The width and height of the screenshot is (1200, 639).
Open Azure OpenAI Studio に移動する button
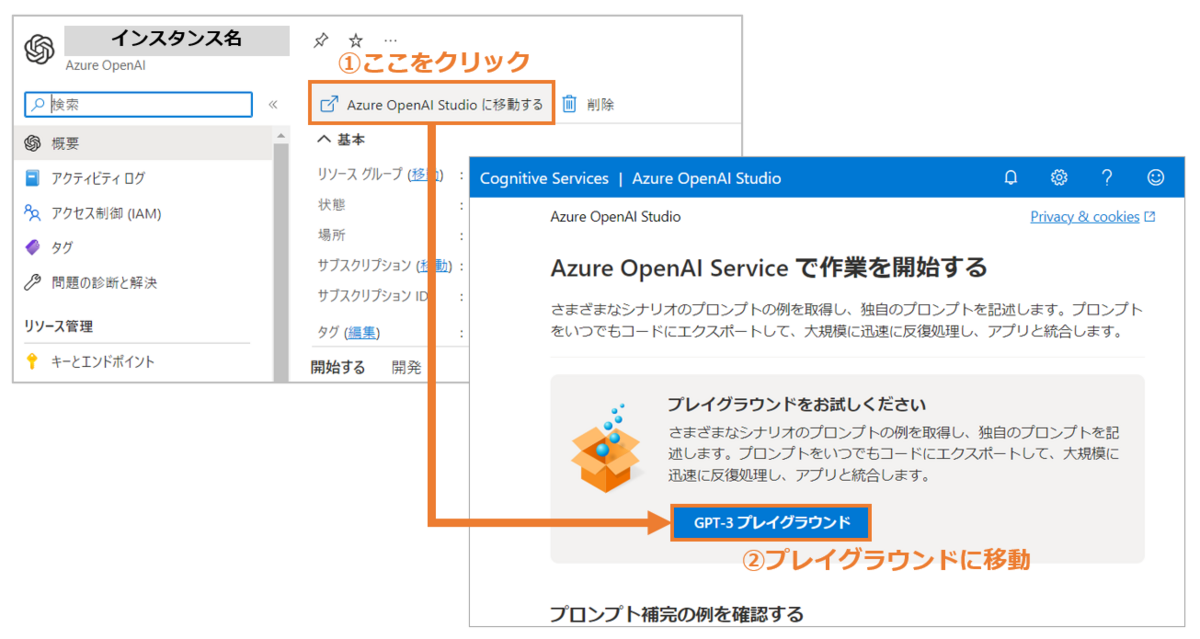431,104
